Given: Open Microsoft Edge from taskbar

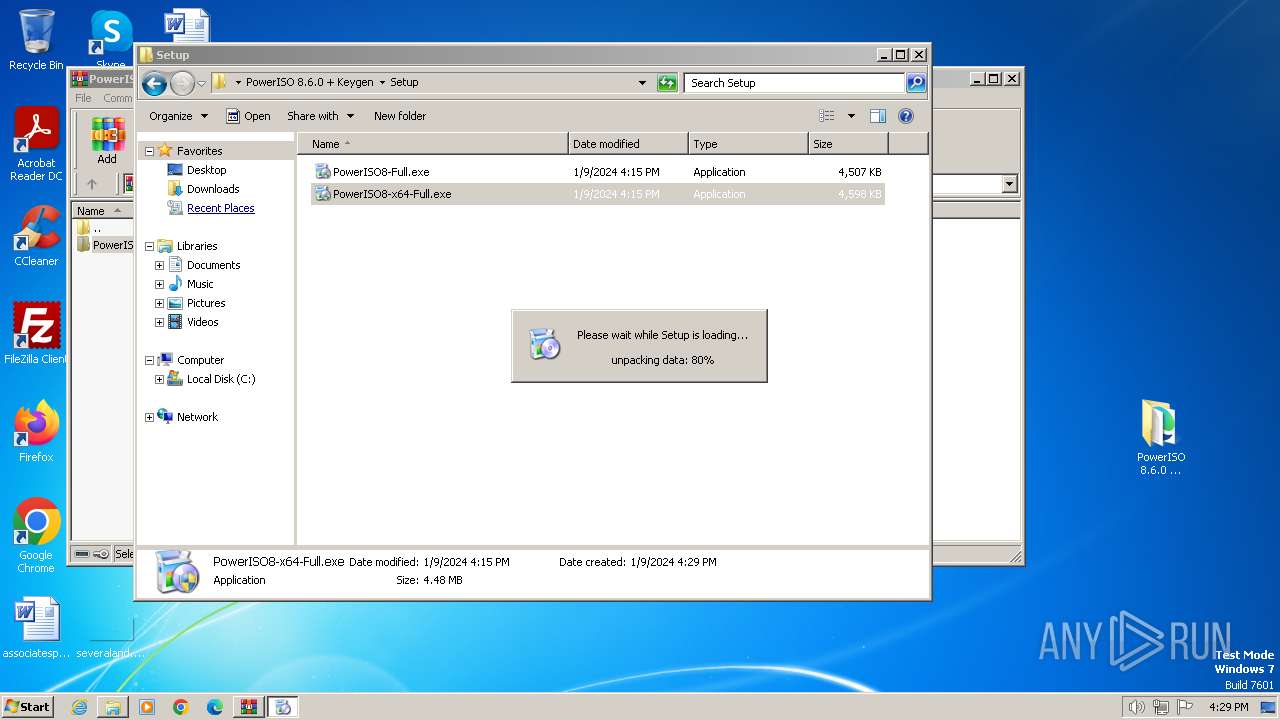Looking at the screenshot, I should (x=215, y=707).
